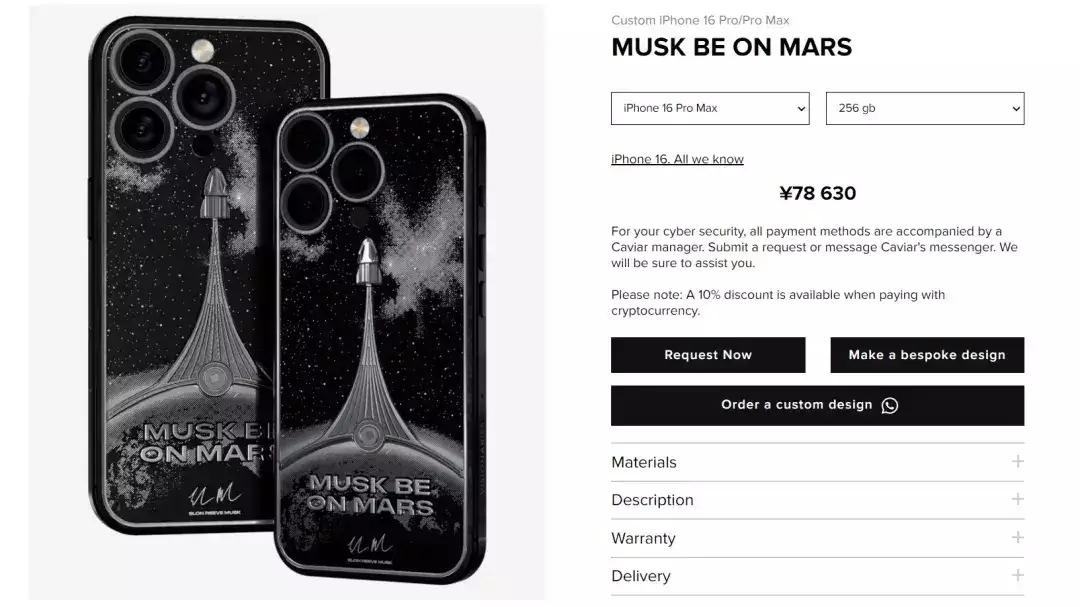Click the WhatsApp icon in custom design button
Screen dimensions: 1080x607
(x=889, y=405)
